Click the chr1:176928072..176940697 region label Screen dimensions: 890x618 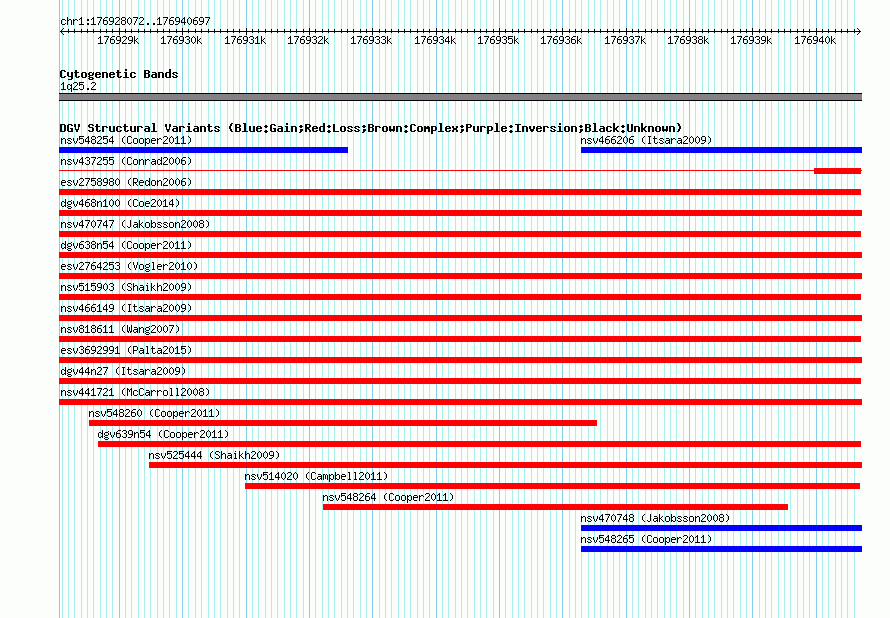pos(135,21)
